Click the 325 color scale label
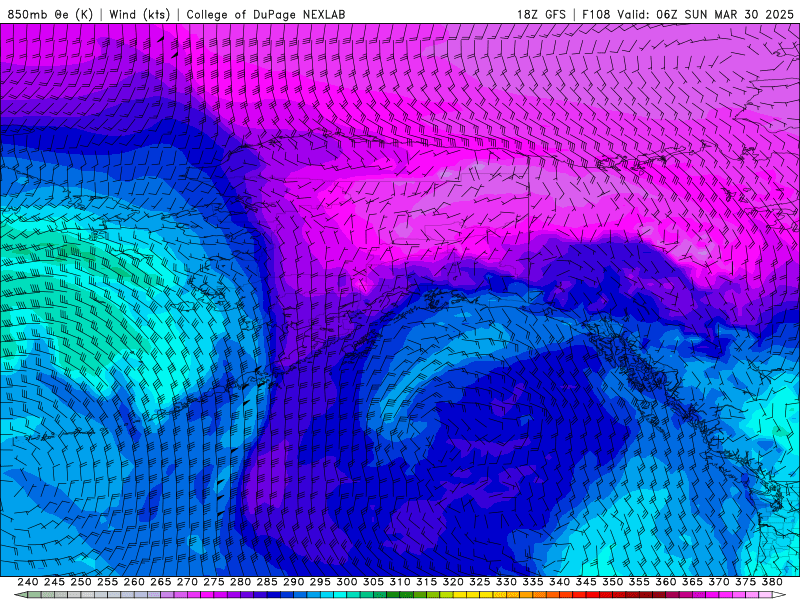The image size is (800, 600). (480, 582)
